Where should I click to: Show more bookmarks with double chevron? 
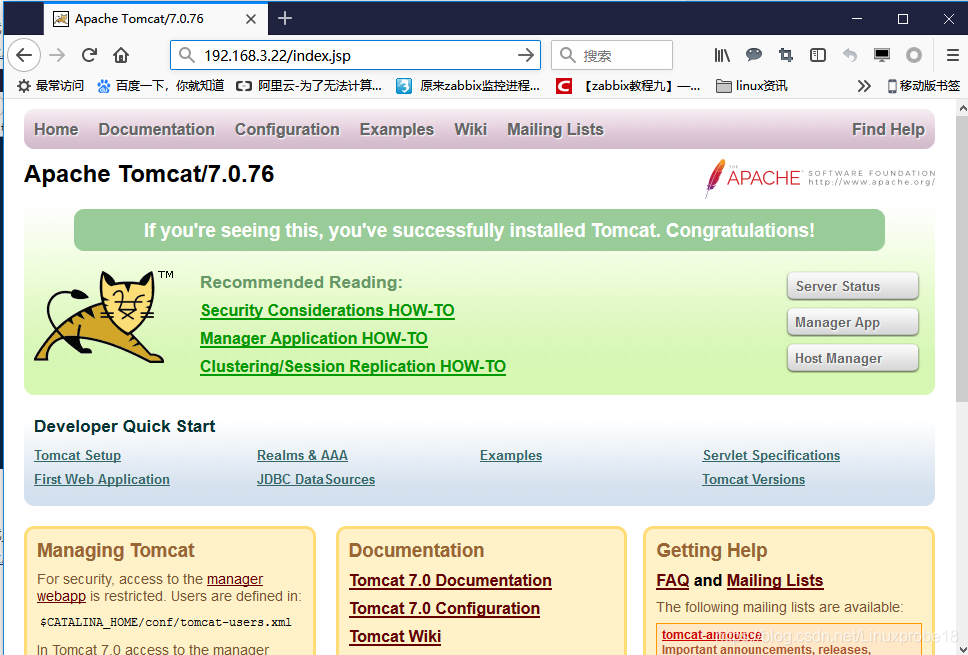(864, 86)
